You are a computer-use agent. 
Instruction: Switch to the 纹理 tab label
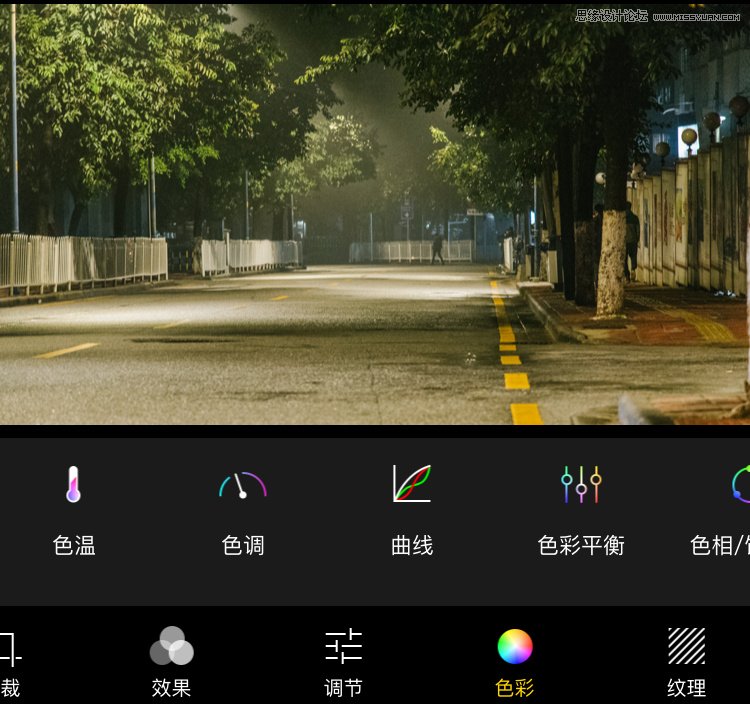pos(686,688)
